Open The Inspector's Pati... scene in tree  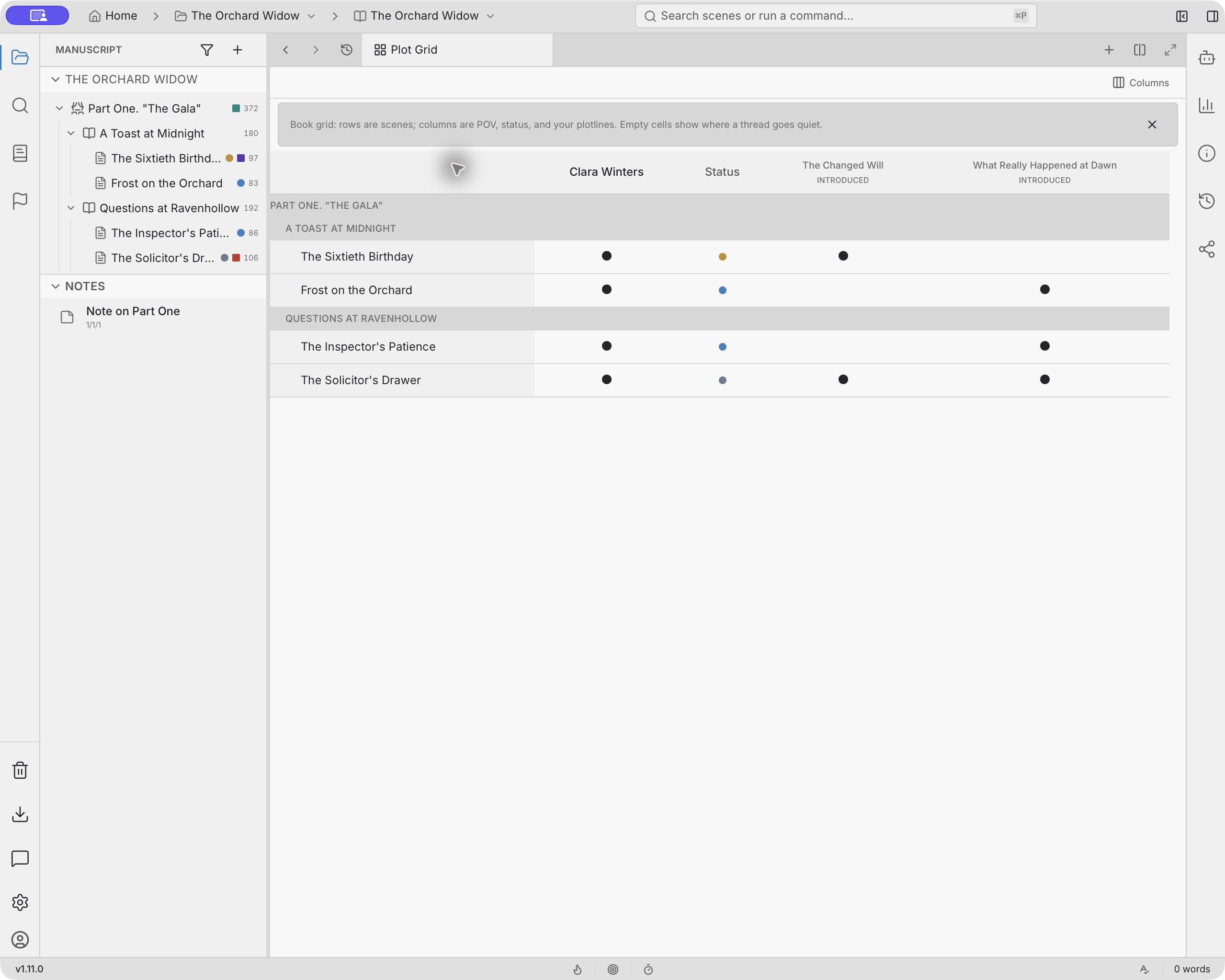pos(170,233)
